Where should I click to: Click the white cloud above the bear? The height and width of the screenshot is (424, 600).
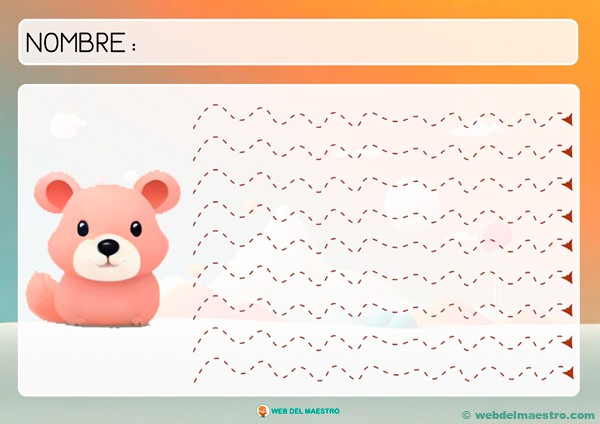[x=67, y=125]
